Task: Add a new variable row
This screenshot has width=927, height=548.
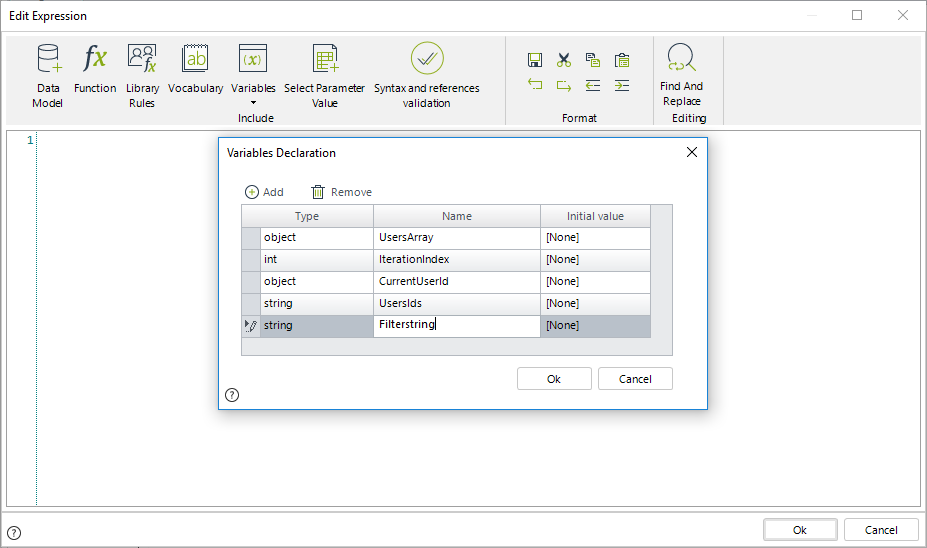Action: [x=264, y=192]
